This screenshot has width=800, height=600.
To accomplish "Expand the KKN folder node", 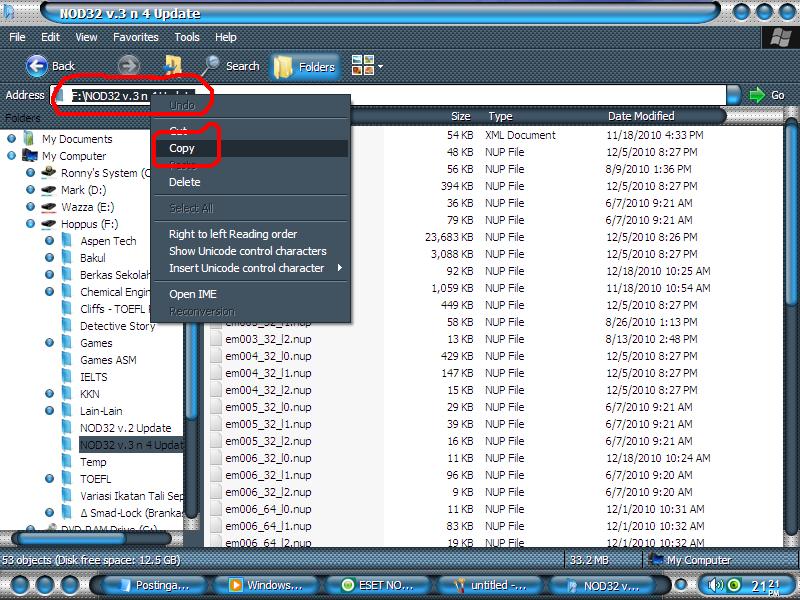I will click(x=49, y=393).
